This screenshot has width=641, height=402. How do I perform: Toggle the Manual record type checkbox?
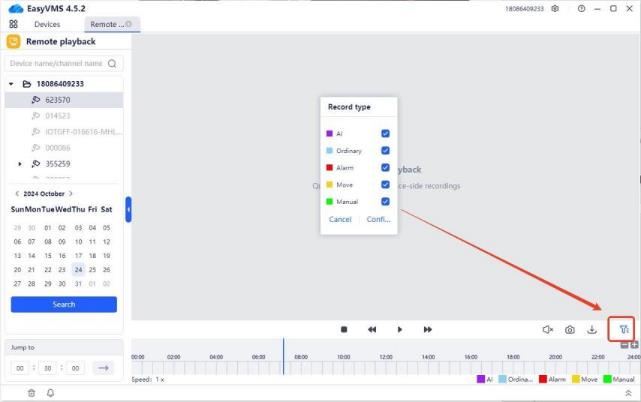[x=385, y=201]
